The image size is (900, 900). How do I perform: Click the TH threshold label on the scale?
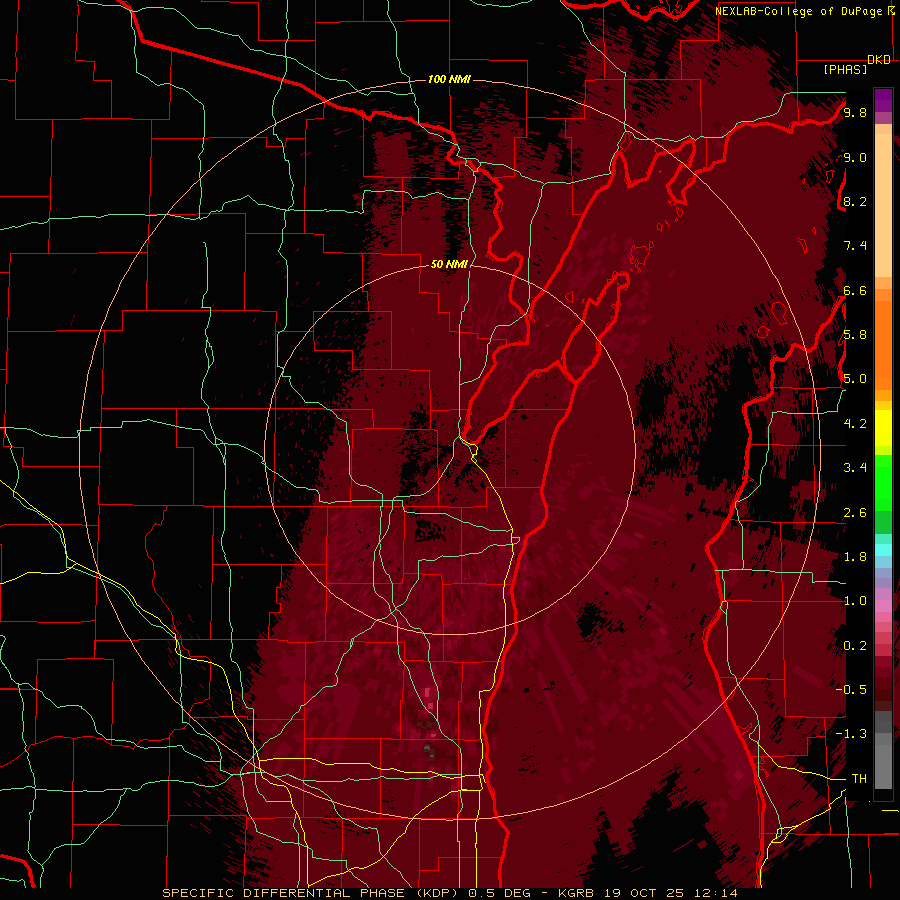[x=859, y=779]
